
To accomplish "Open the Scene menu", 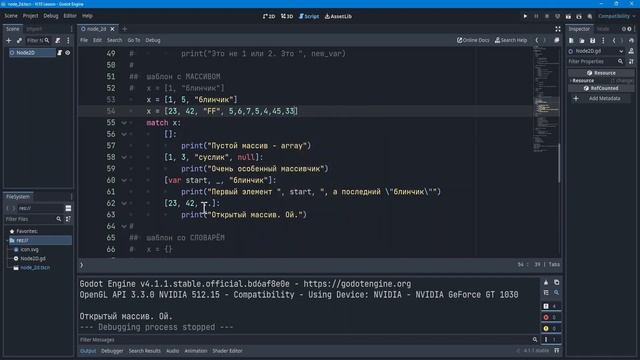I will point(11,16).
